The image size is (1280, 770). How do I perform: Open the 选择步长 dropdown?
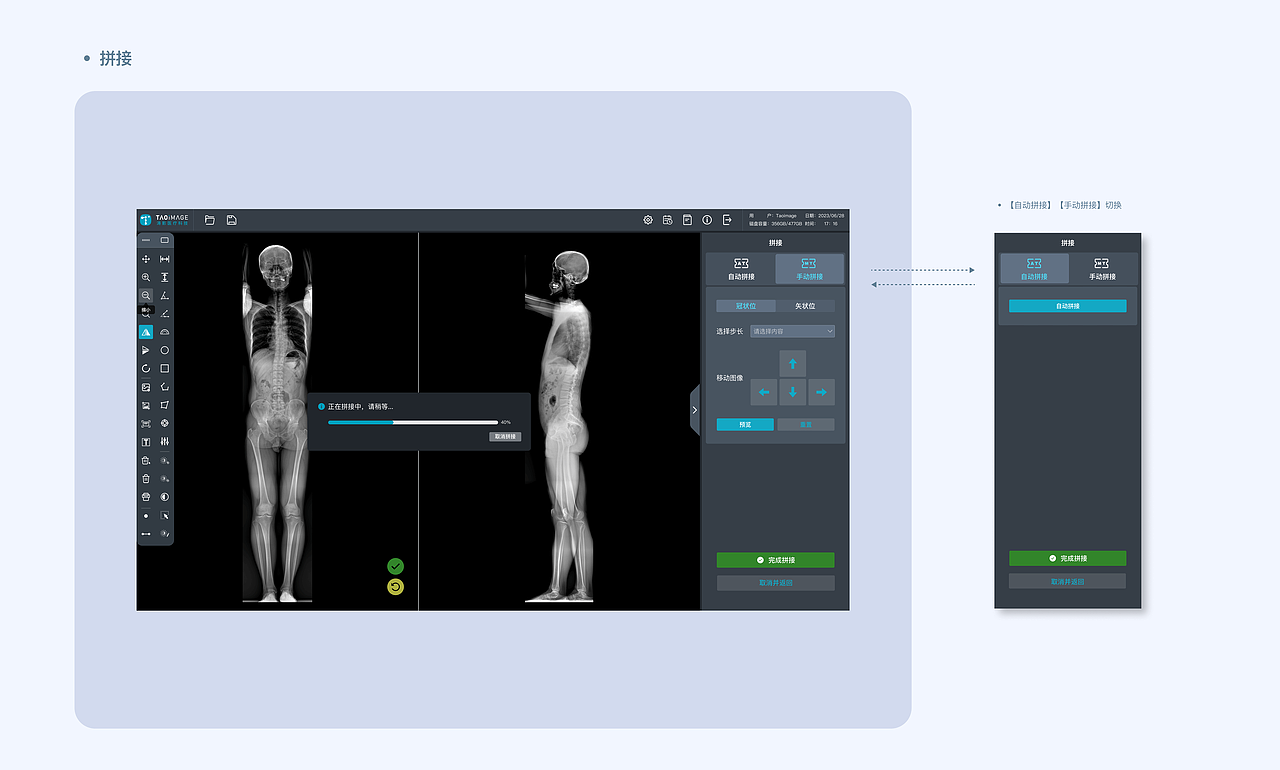793,331
